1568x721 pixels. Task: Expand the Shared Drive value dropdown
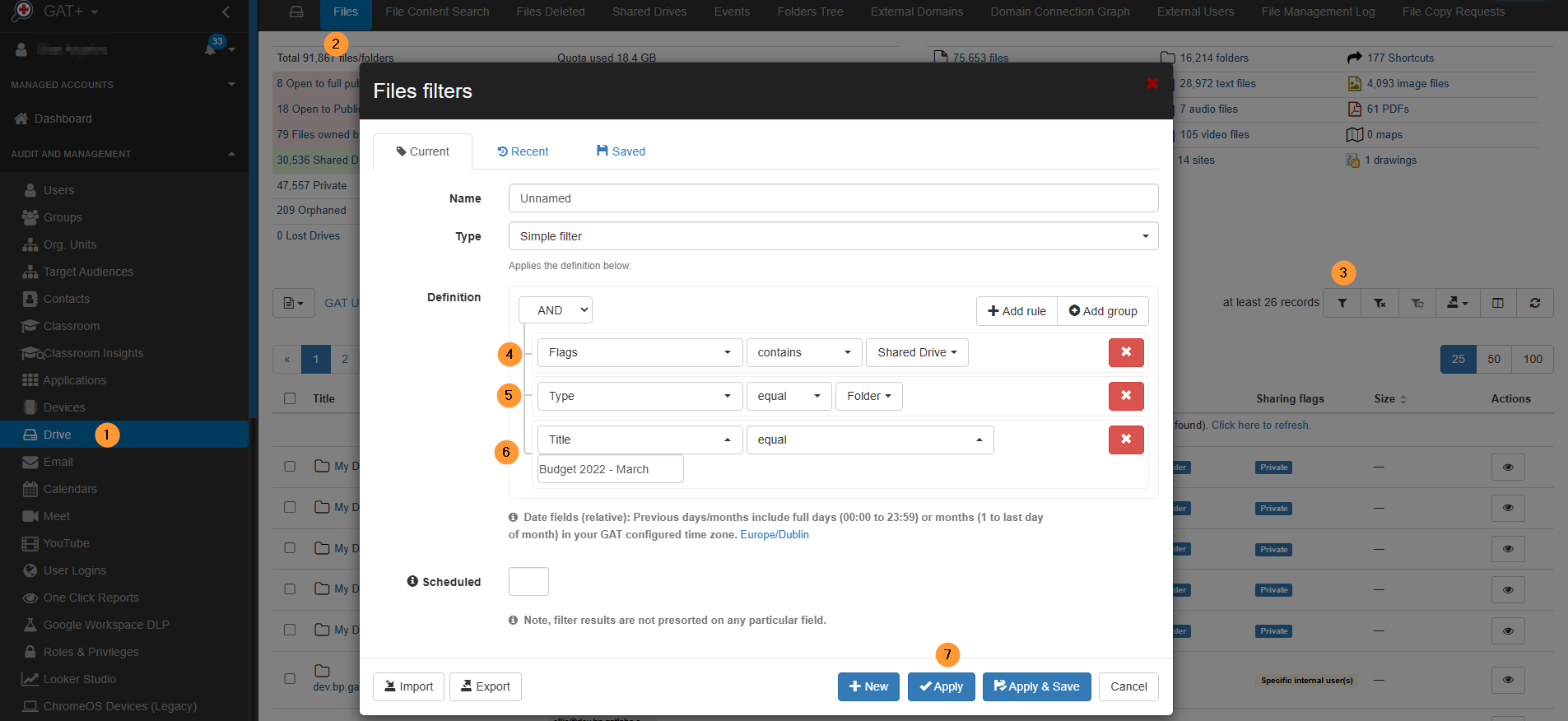916,352
